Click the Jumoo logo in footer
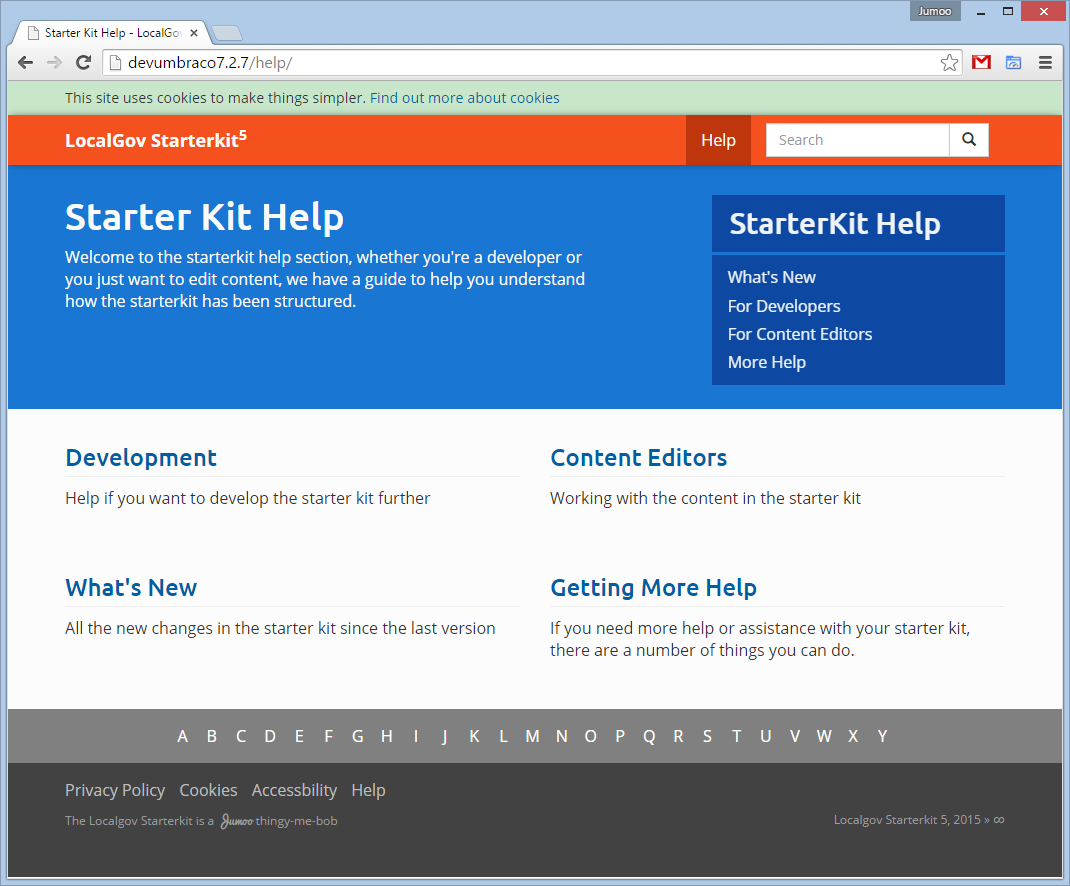The height and width of the screenshot is (886, 1070). coord(237,821)
